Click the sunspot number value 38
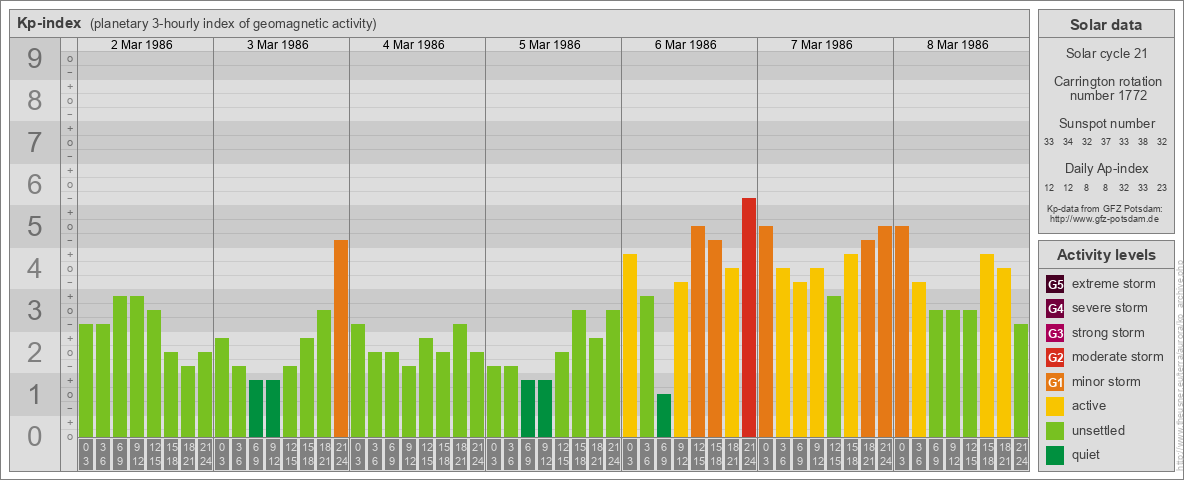Image resolution: width=1184 pixels, height=480 pixels. [x=1143, y=142]
